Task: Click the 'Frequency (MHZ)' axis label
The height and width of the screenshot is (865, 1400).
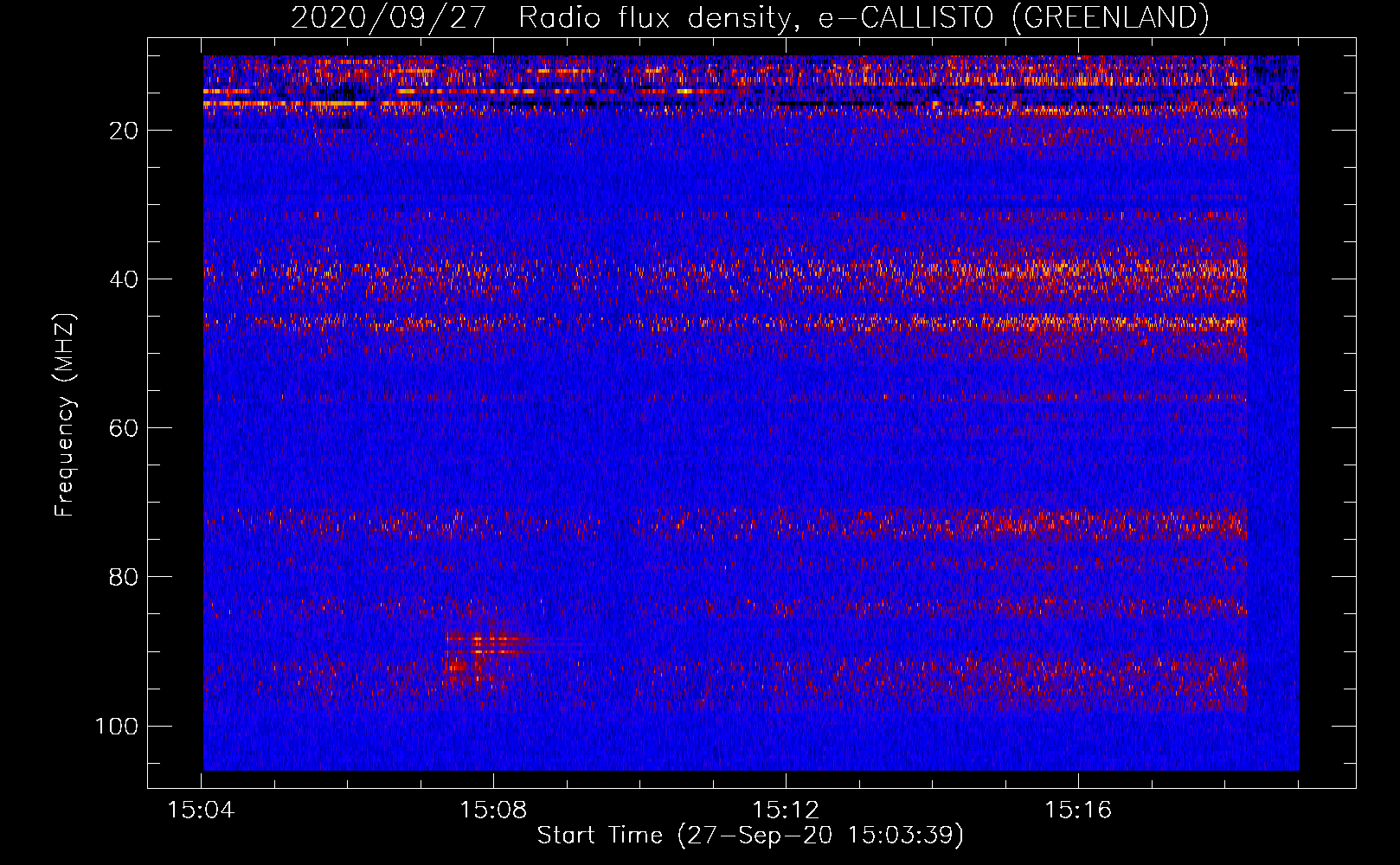Action: click(x=65, y=415)
